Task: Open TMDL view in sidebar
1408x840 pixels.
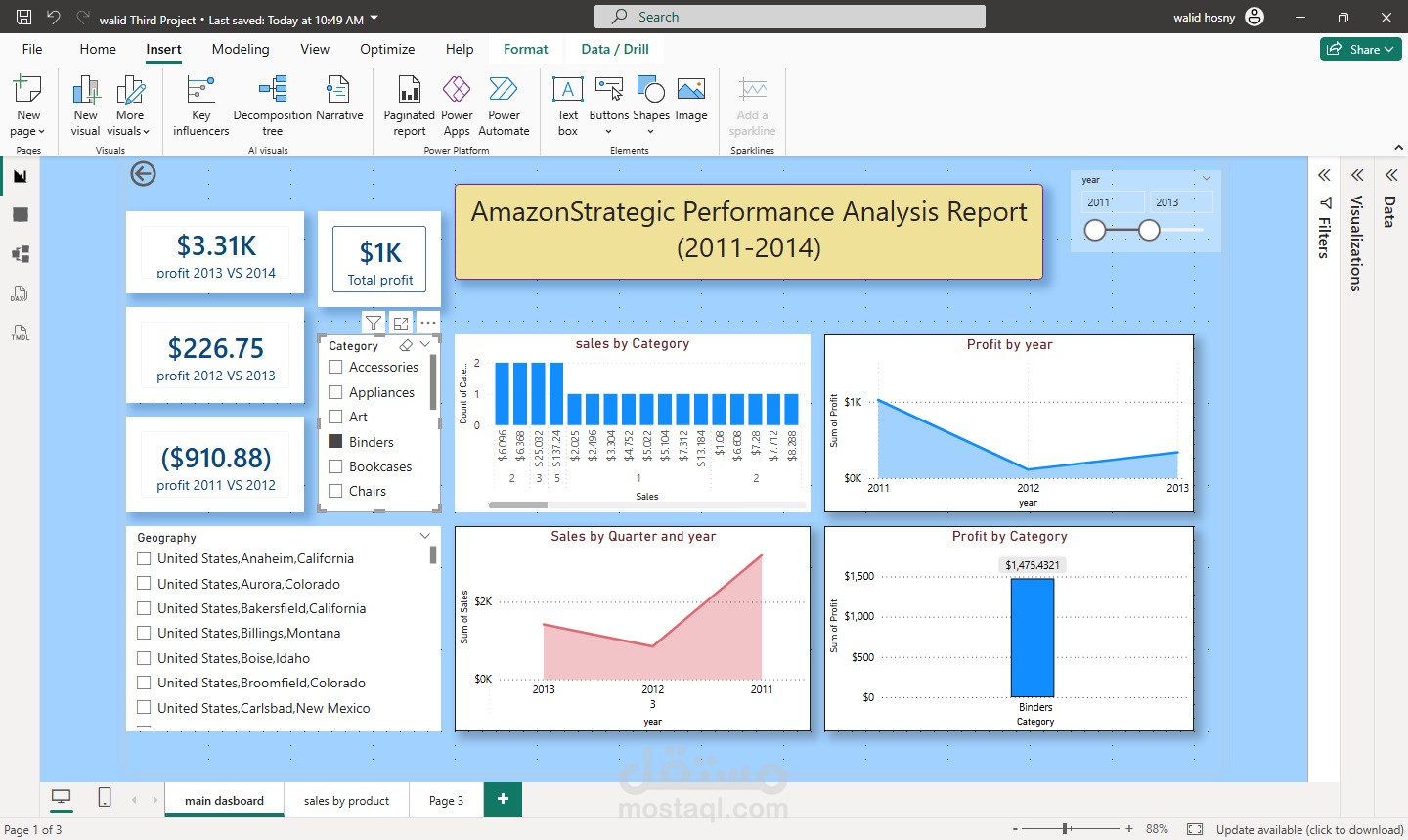Action: point(20,332)
